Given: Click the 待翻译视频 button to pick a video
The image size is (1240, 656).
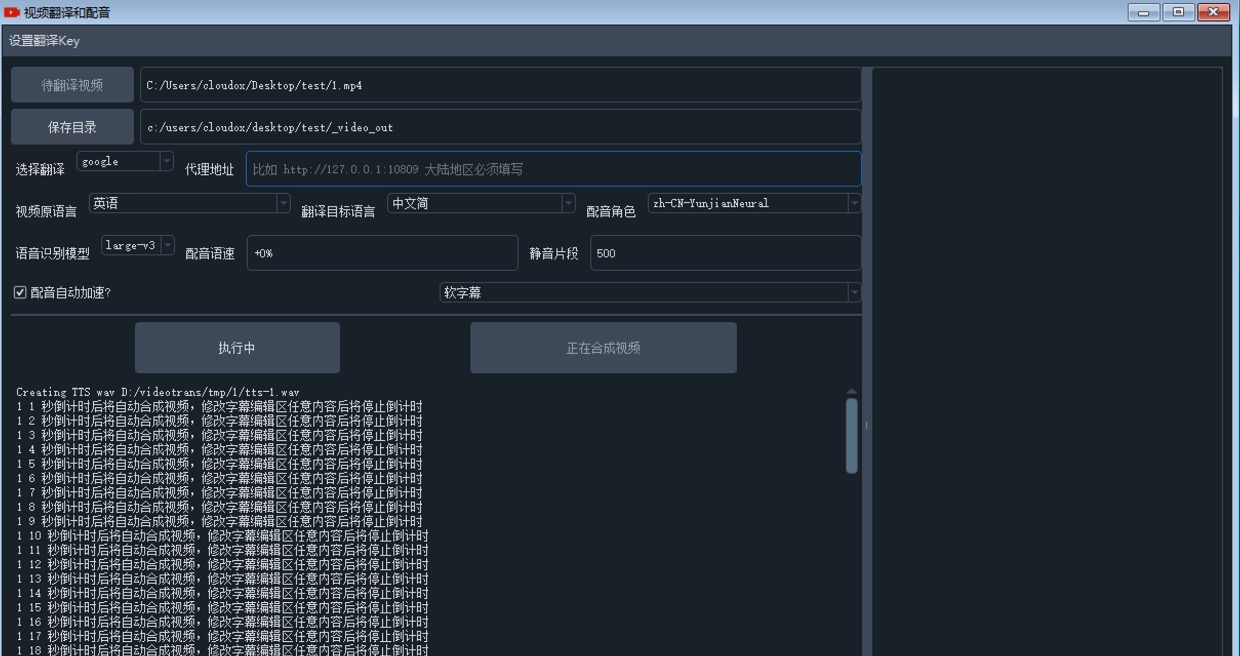Looking at the screenshot, I should (x=70, y=84).
